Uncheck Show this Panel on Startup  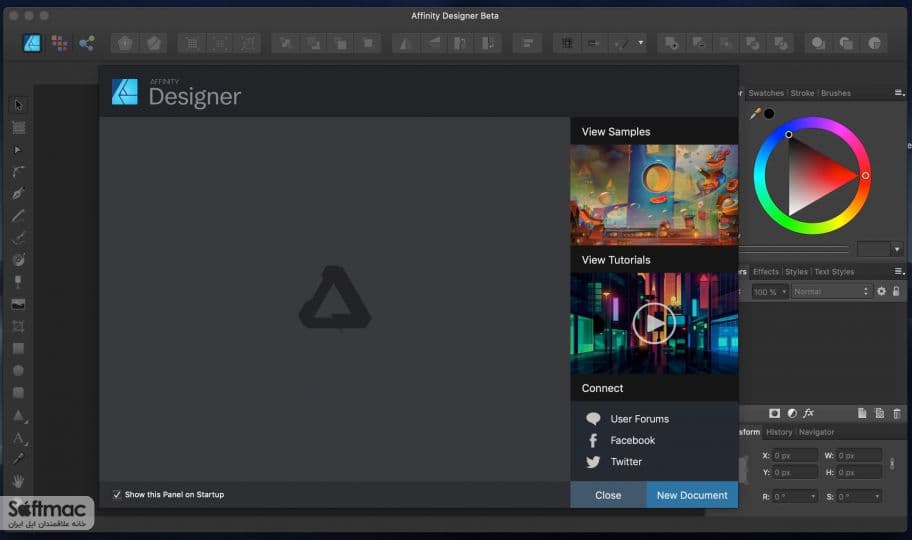click(117, 495)
